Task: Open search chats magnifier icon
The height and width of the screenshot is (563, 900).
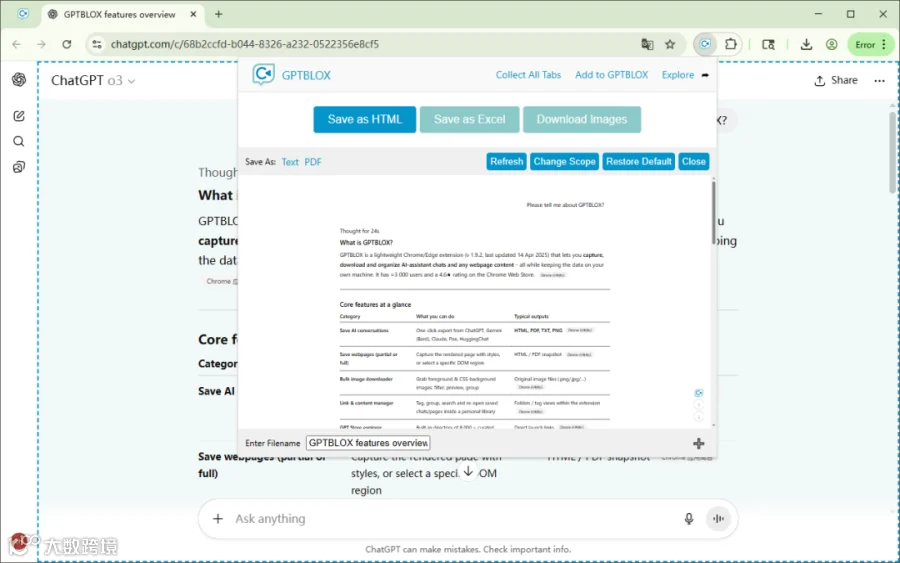Action: click(x=19, y=141)
